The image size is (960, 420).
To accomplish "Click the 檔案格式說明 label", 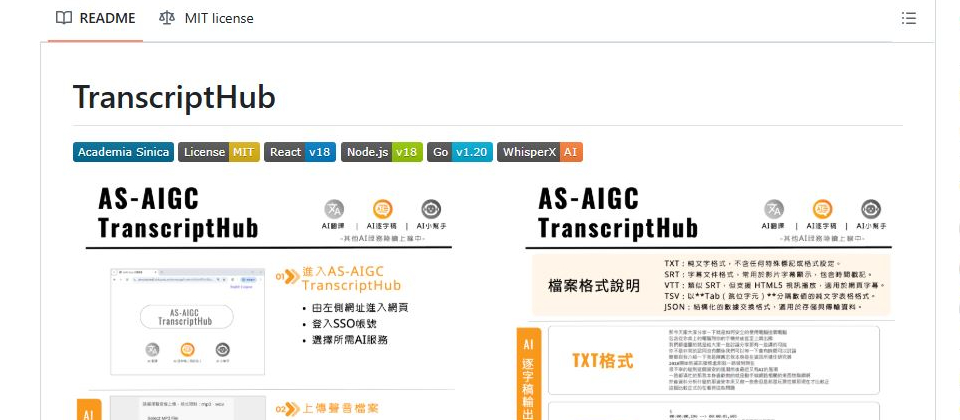I will pos(594,285).
